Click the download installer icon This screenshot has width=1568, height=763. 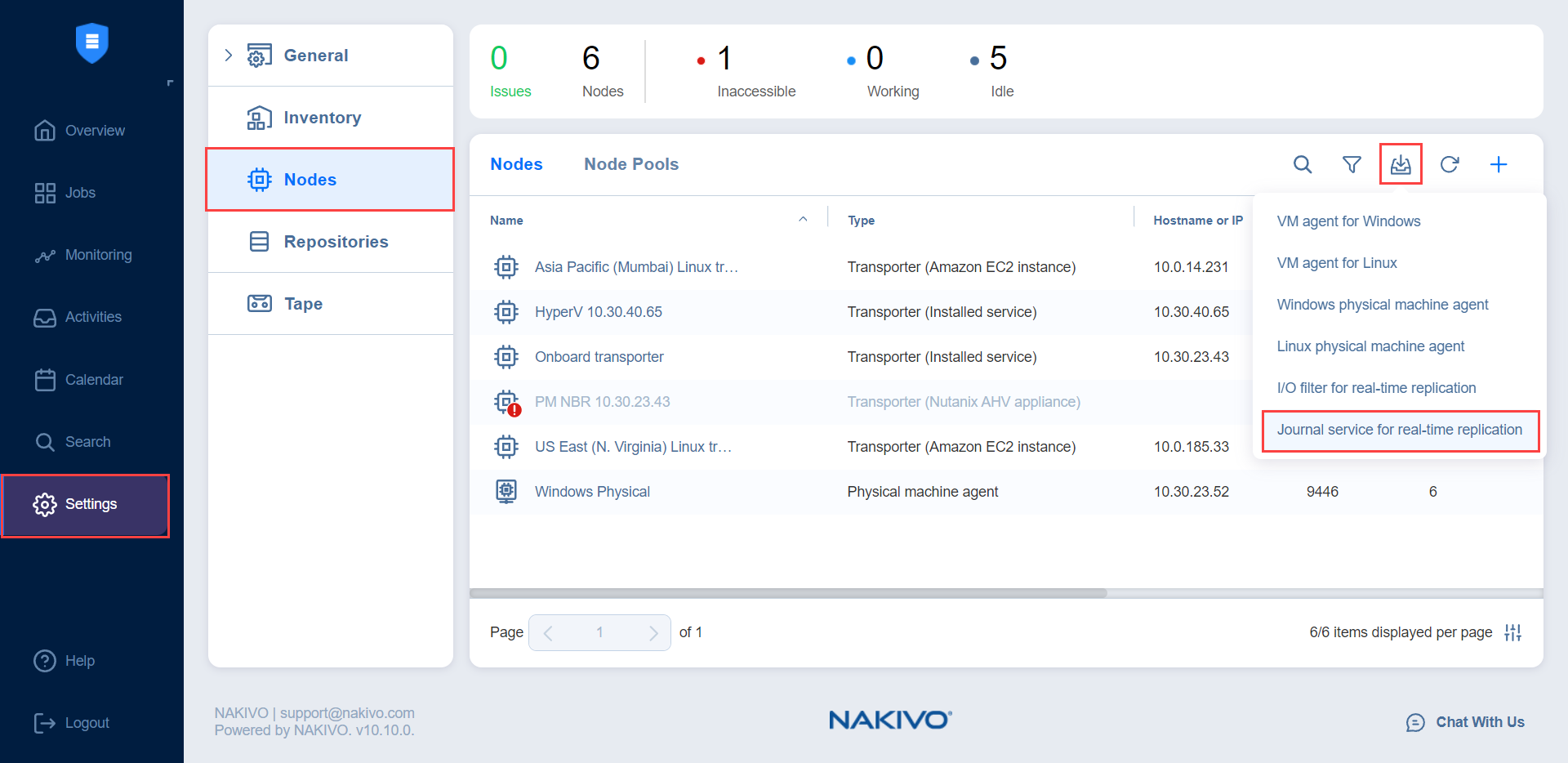point(1401,165)
